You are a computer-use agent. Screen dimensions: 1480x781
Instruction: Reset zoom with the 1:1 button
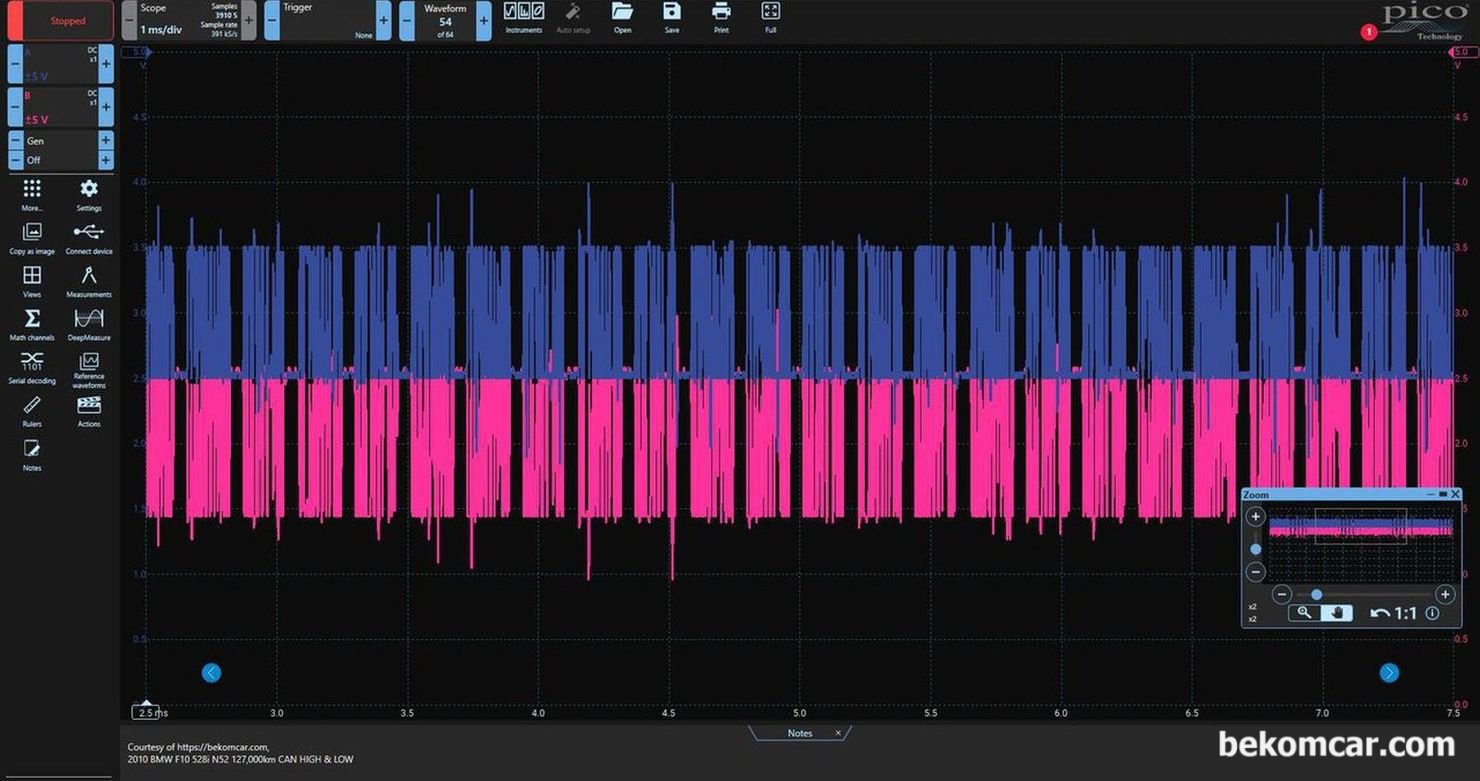pyautogui.click(x=1394, y=613)
